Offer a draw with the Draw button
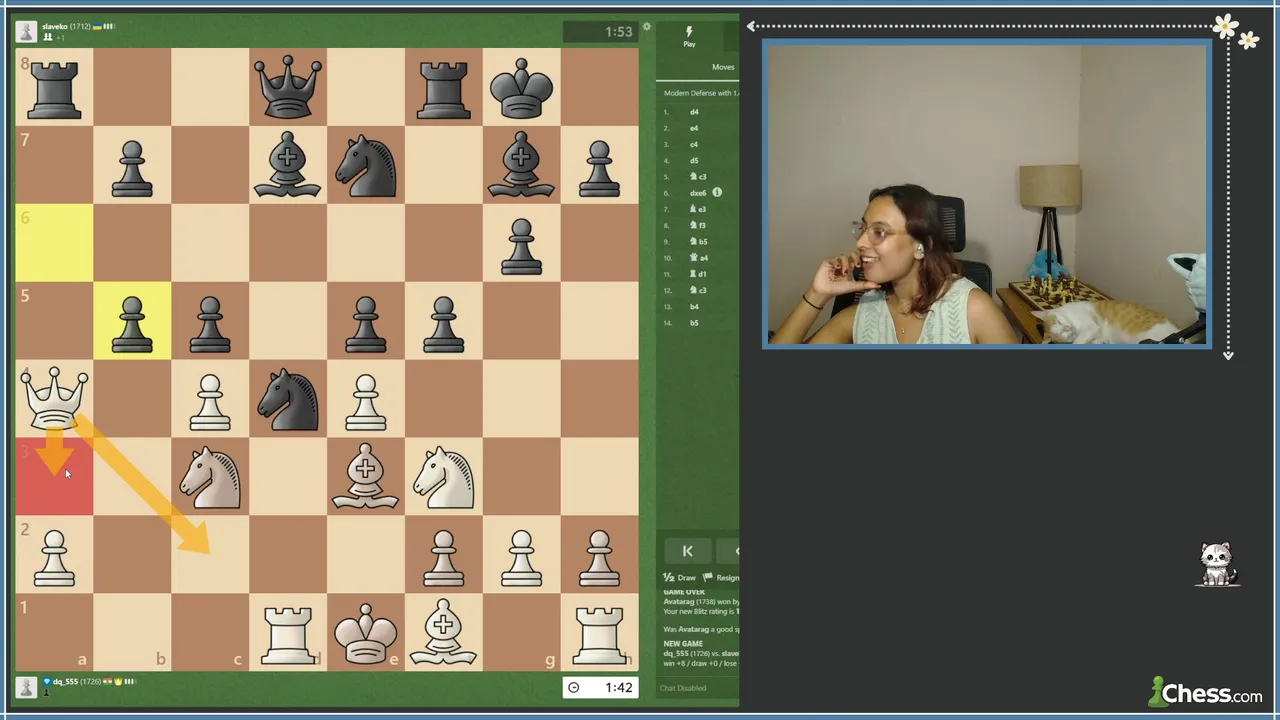1280x720 pixels. tap(680, 578)
